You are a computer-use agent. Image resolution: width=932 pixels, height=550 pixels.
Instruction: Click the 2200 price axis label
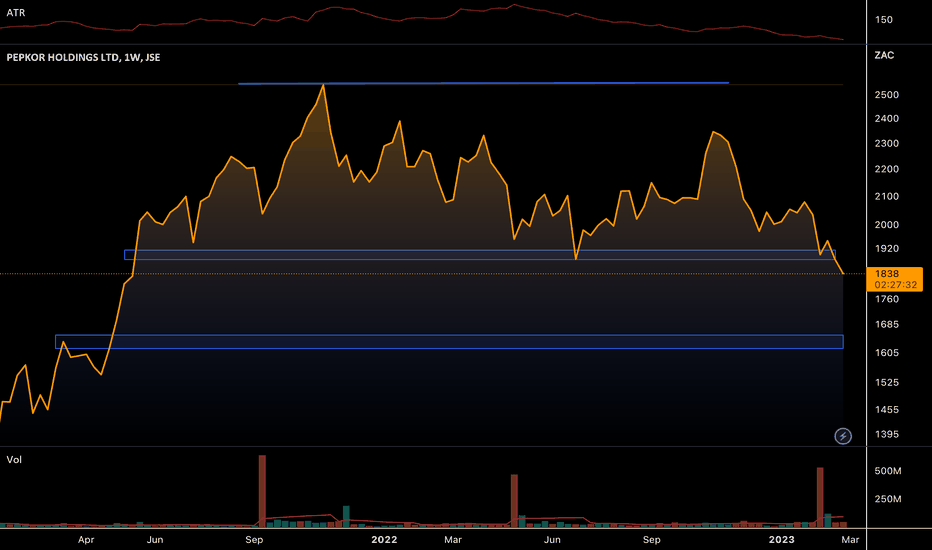click(887, 169)
